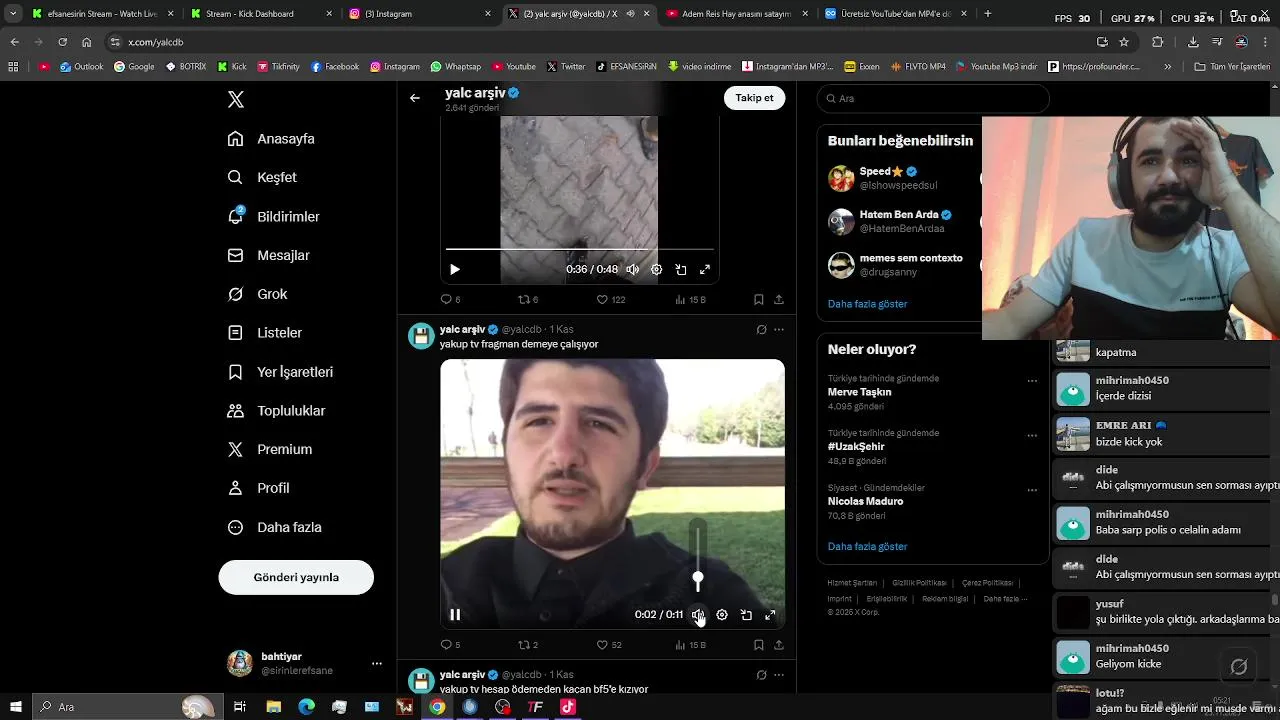Screen dimensions: 1280x720
Task: Open options for Merve Taşkın trend
Action: coord(1032,381)
